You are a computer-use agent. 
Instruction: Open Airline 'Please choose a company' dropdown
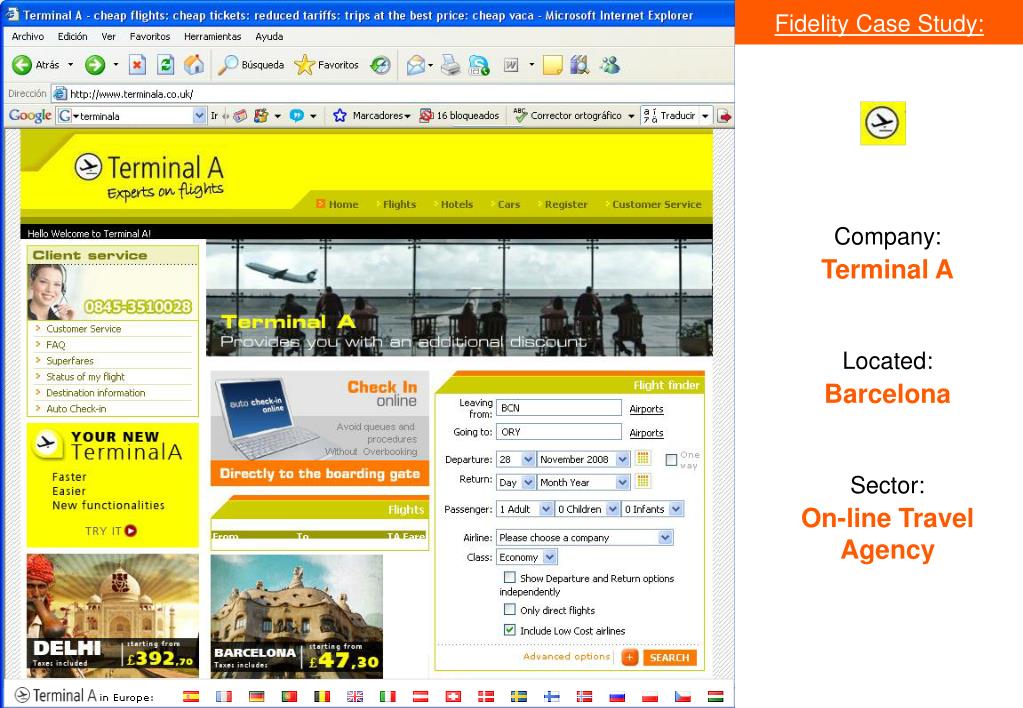[585, 538]
